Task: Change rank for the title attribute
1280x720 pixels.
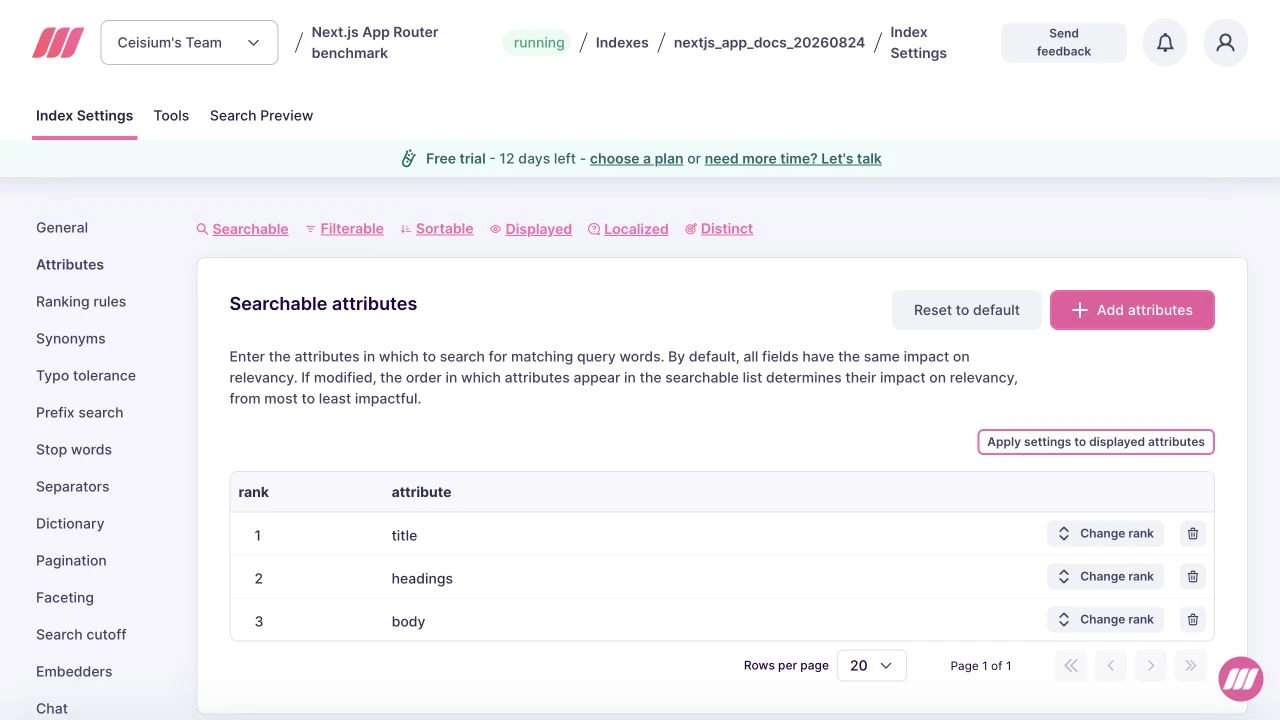Action: tap(1106, 534)
